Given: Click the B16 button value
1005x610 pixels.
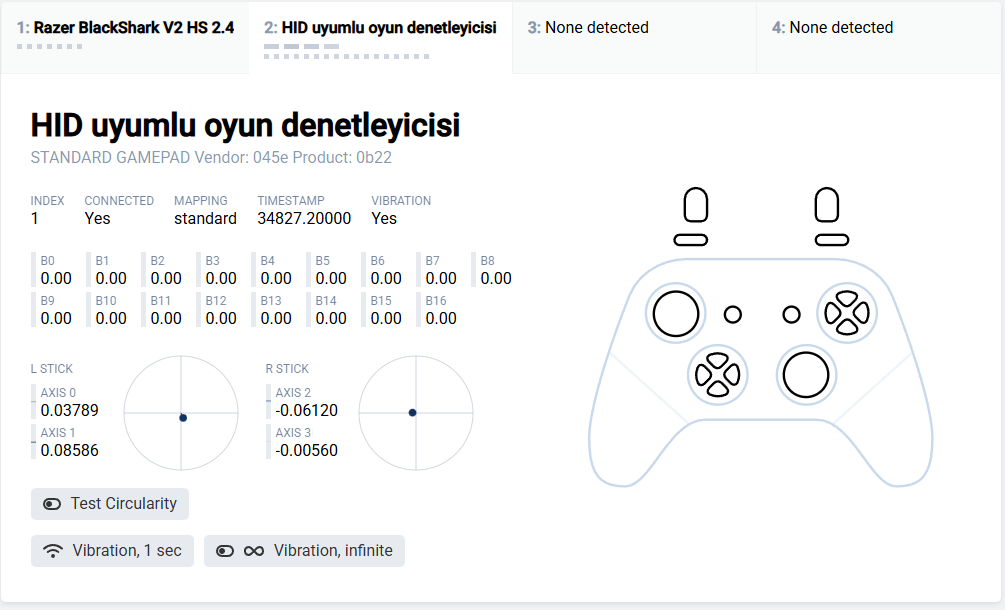Looking at the screenshot, I should [x=441, y=318].
